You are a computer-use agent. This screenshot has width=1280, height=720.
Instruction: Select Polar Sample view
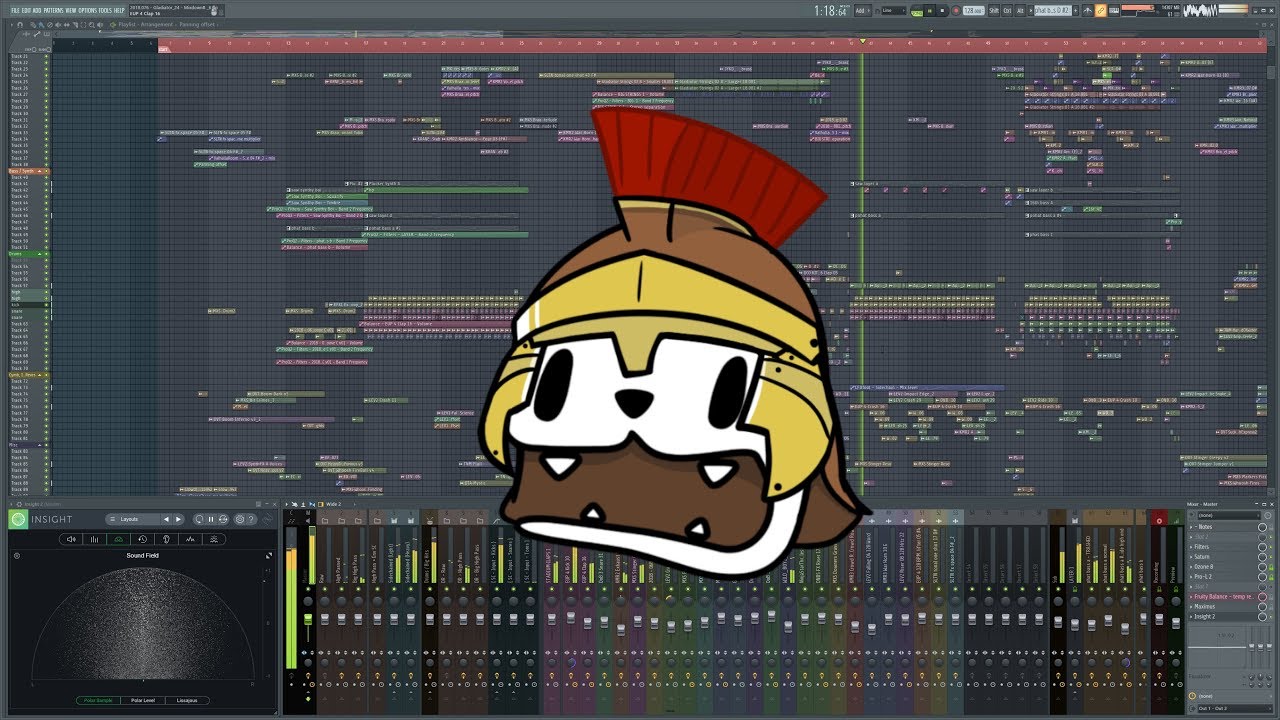(98, 700)
